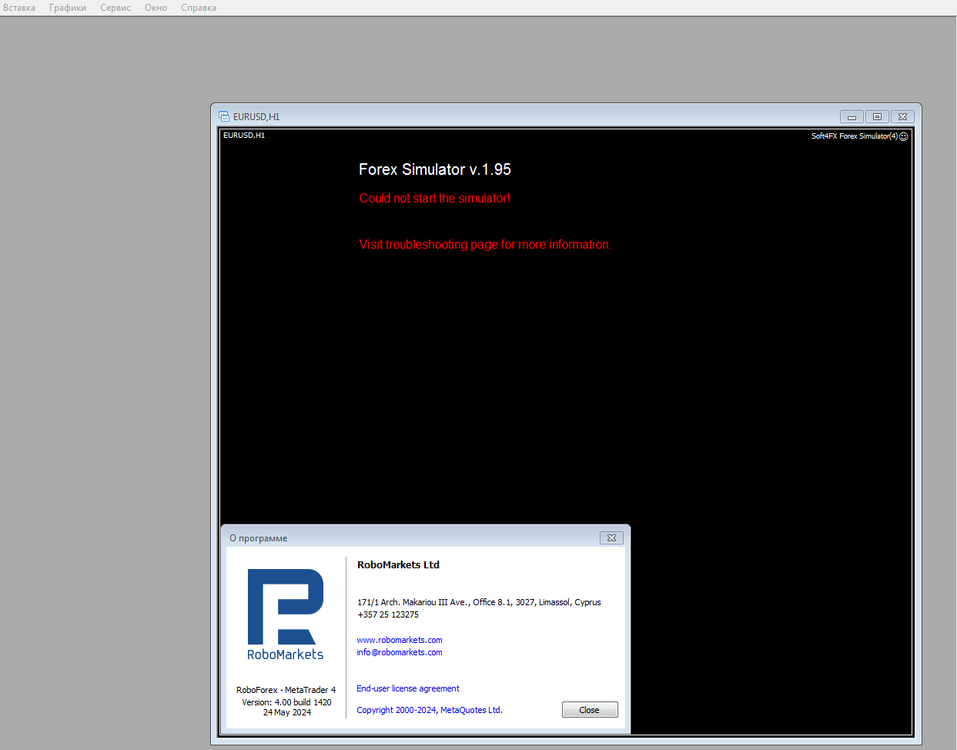Screen dimensions: 957x750
Task: Click the RoboMarkets logo image
Action: coord(285,614)
